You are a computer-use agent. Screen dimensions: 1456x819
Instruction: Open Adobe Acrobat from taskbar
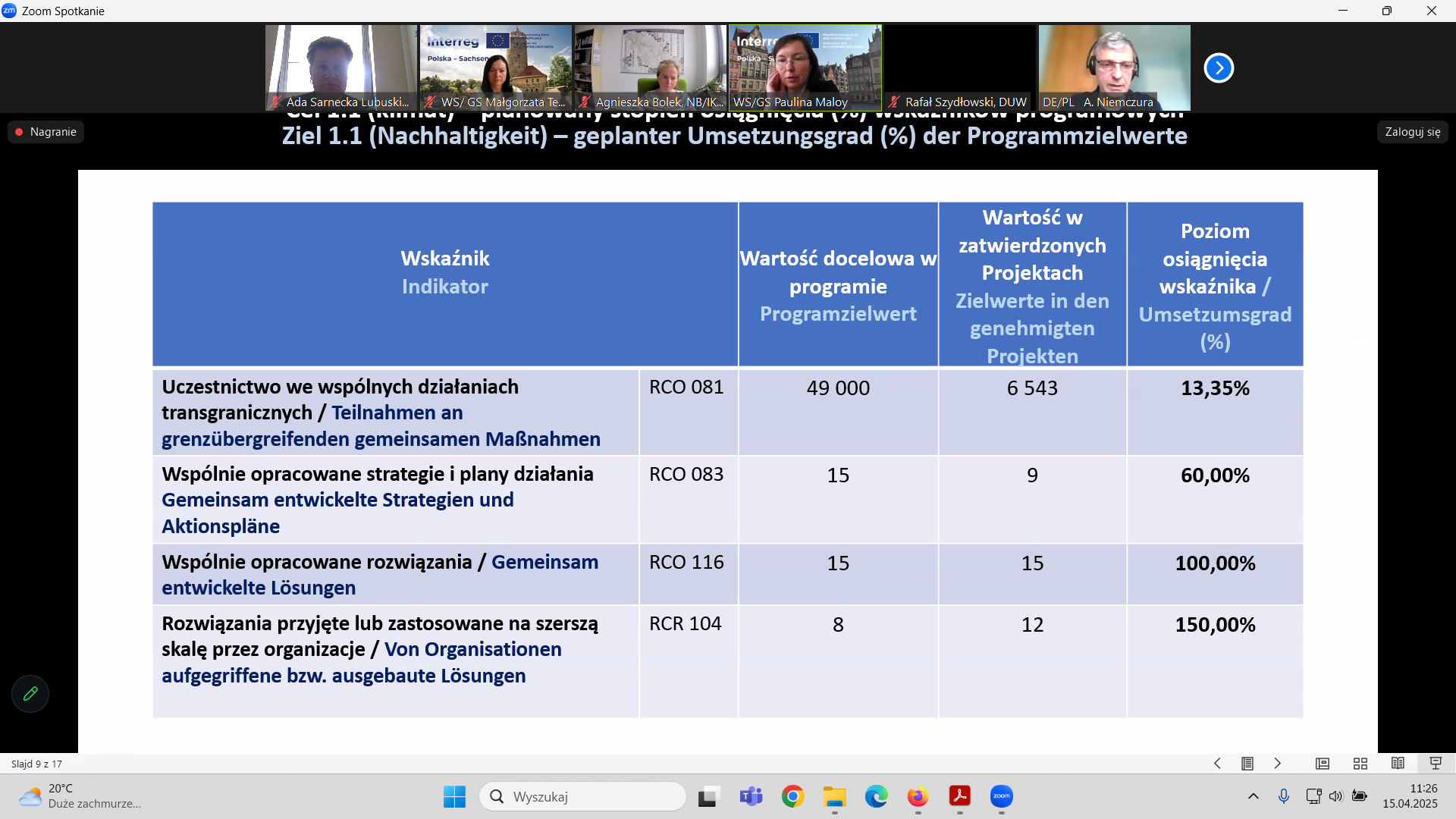click(959, 796)
